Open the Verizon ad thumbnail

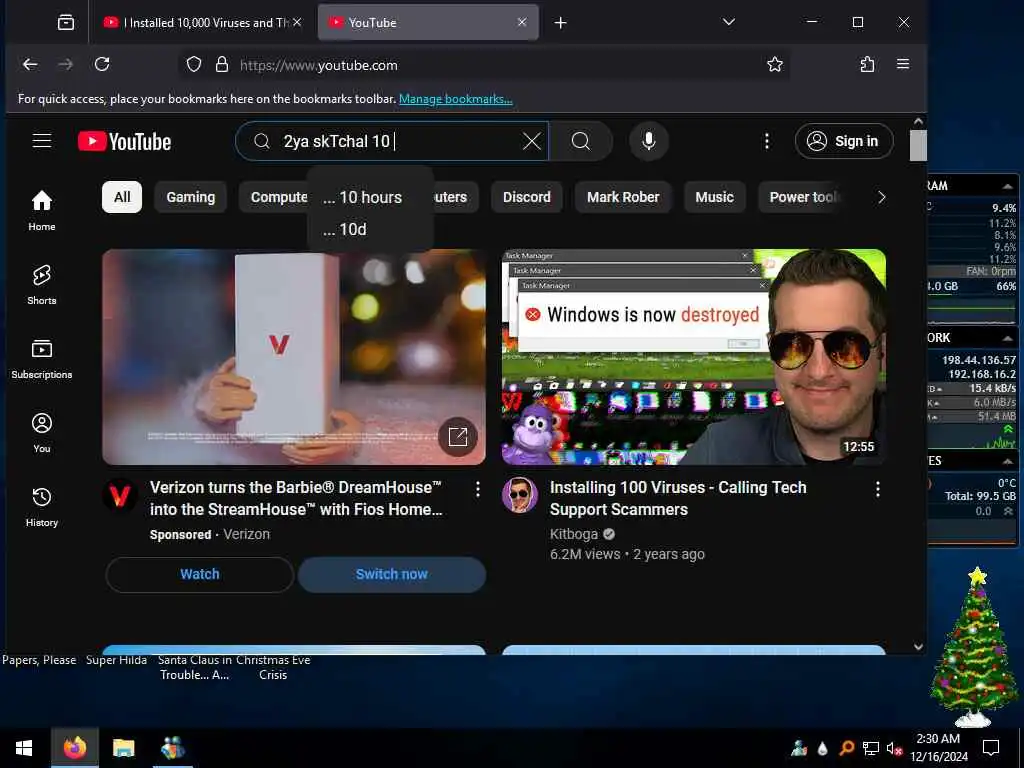(x=294, y=357)
